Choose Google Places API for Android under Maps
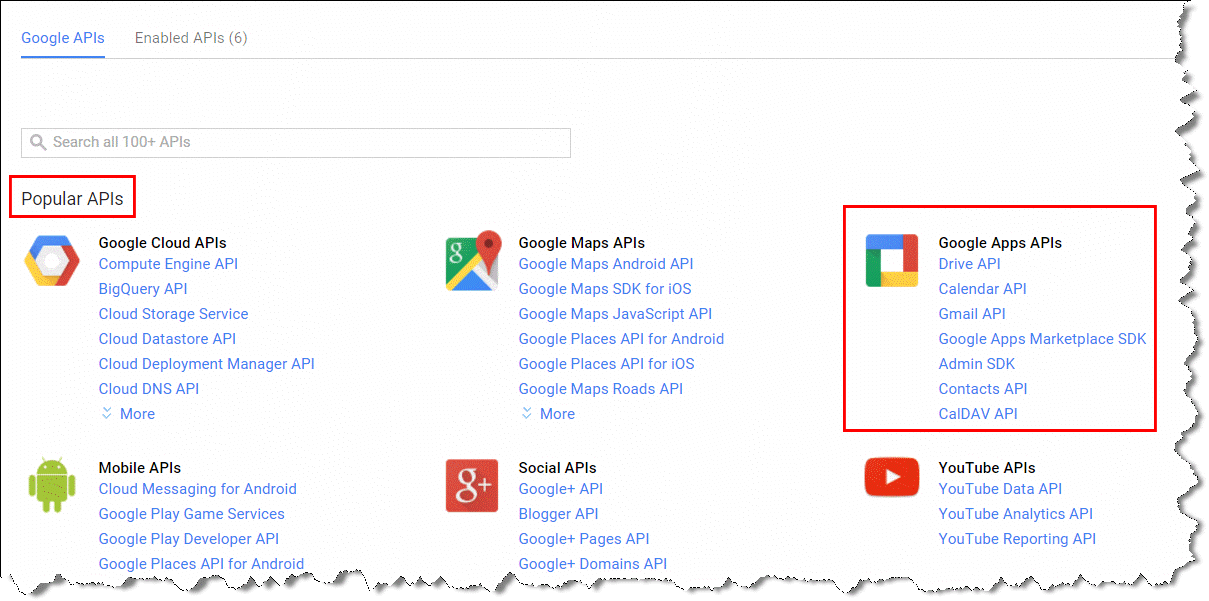This screenshot has height=601, width=1209. pos(622,339)
